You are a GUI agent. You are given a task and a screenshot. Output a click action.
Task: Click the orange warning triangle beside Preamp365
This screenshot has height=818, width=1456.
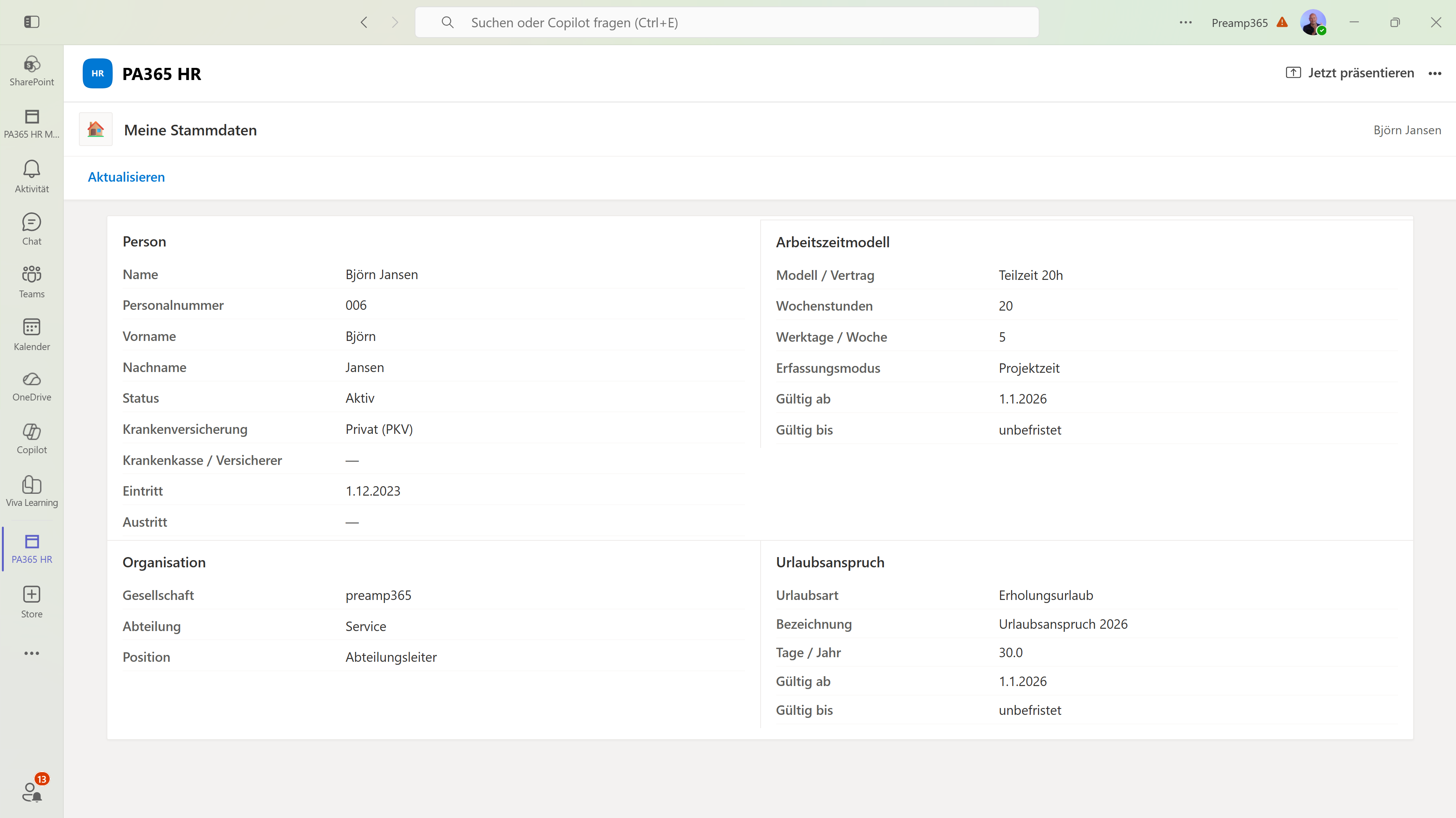pos(1282,22)
